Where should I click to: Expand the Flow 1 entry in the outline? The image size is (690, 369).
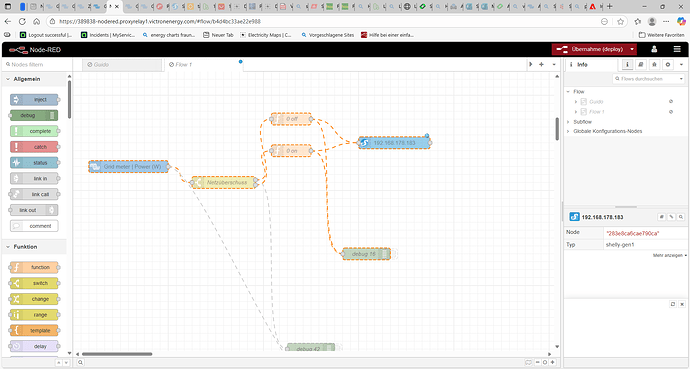[576, 112]
